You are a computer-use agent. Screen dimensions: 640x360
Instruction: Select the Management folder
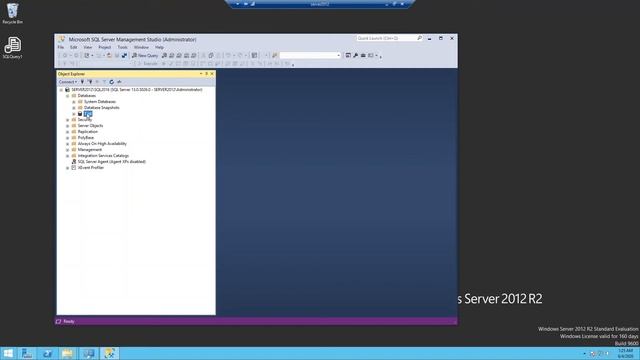click(89, 150)
